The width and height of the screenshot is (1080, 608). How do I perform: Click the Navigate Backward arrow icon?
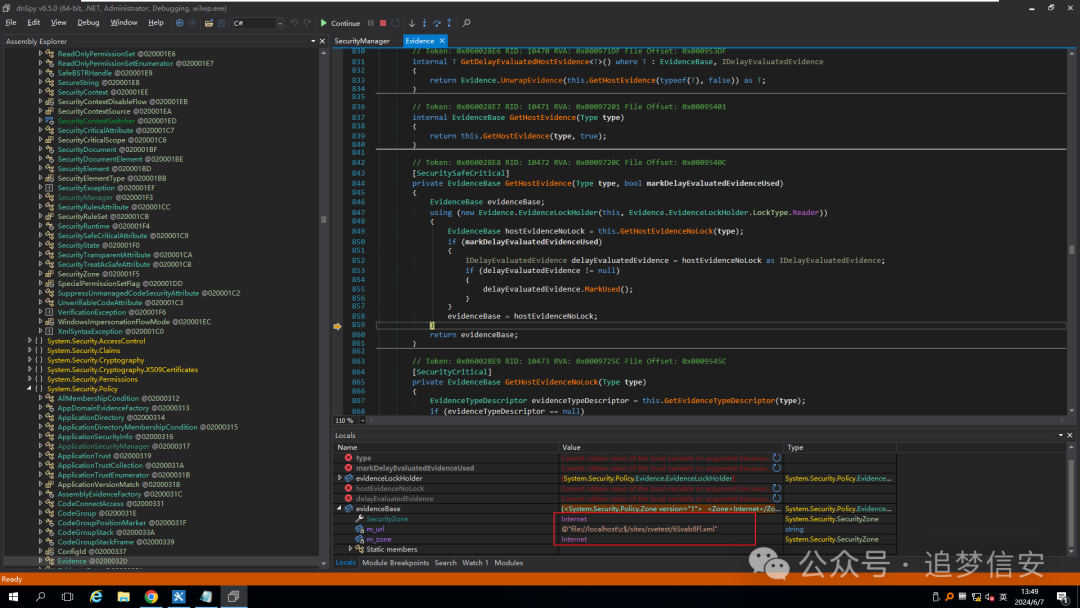179,23
